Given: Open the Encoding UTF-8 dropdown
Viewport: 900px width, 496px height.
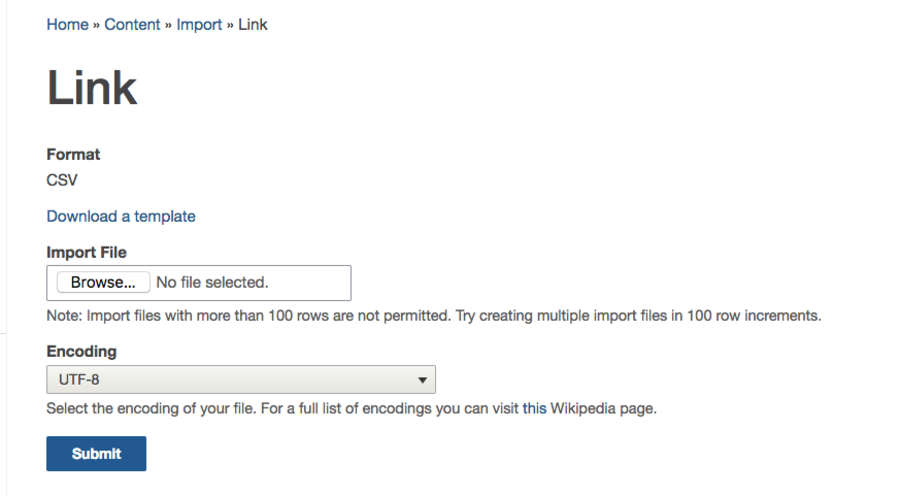Looking at the screenshot, I should 240,380.
